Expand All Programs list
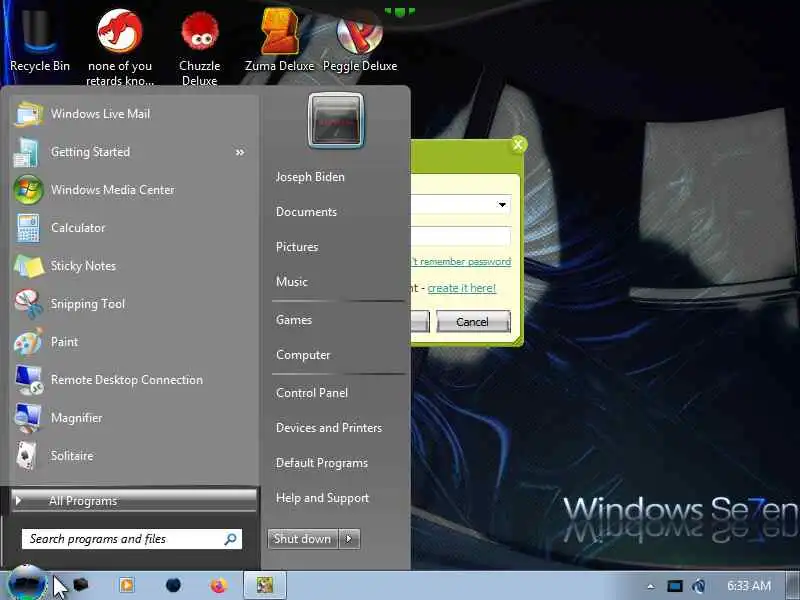 [134, 501]
